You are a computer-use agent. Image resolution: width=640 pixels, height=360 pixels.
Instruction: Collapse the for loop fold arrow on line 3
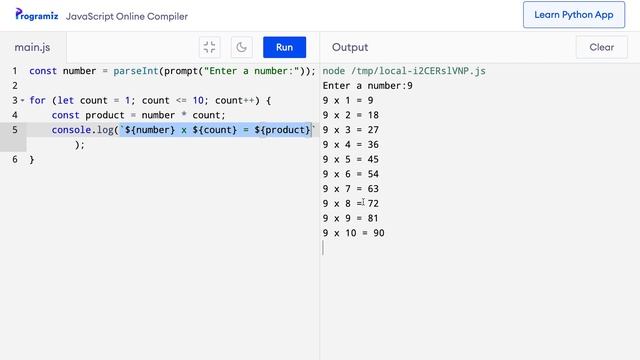(x=22, y=100)
